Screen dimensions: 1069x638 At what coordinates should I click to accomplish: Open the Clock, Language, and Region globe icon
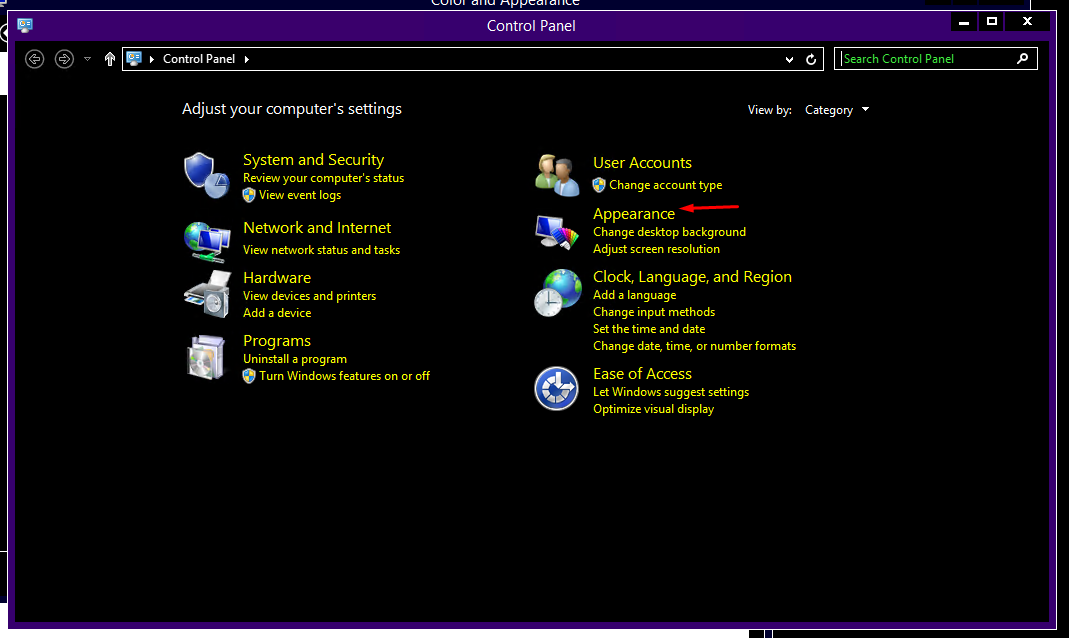(558, 292)
